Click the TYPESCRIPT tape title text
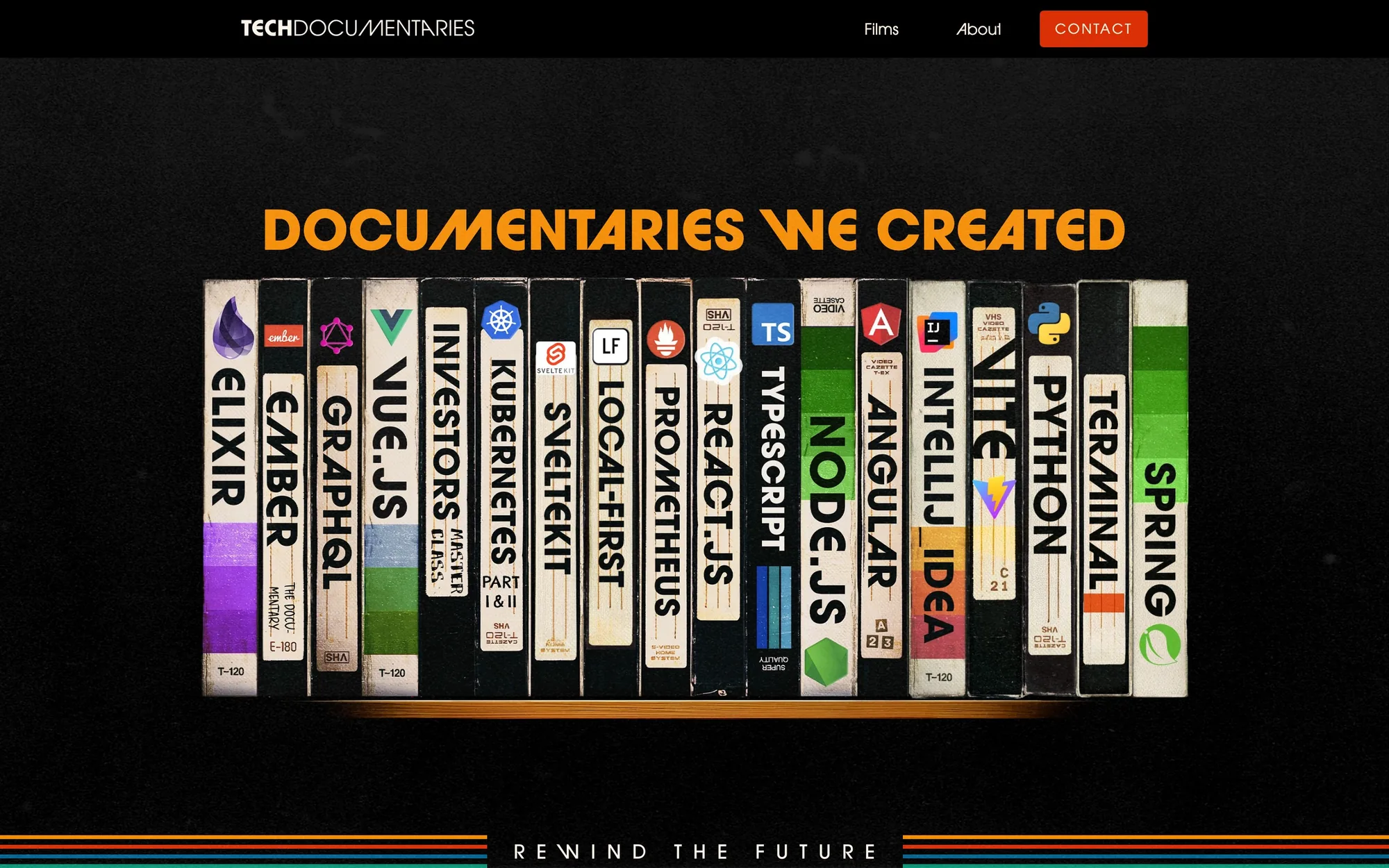 coord(773,458)
